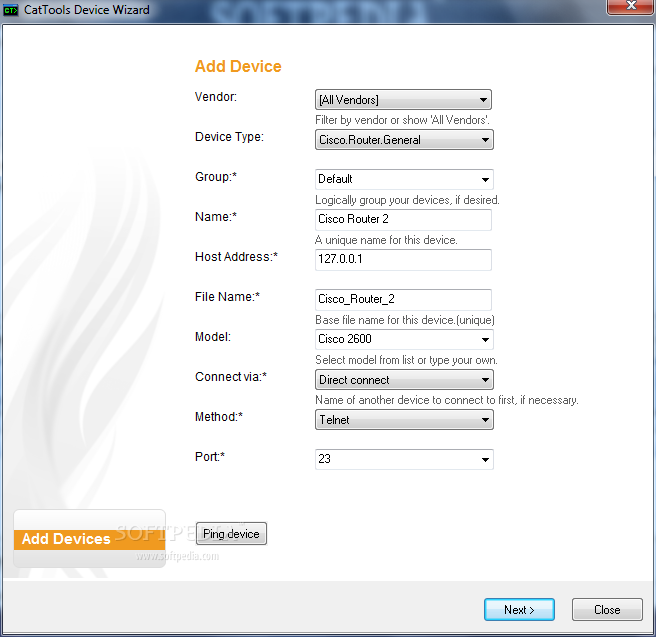Click the File Name field Cisco_Router_2
The height and width of the screenshot is (637, 656).
pos(403,299)
